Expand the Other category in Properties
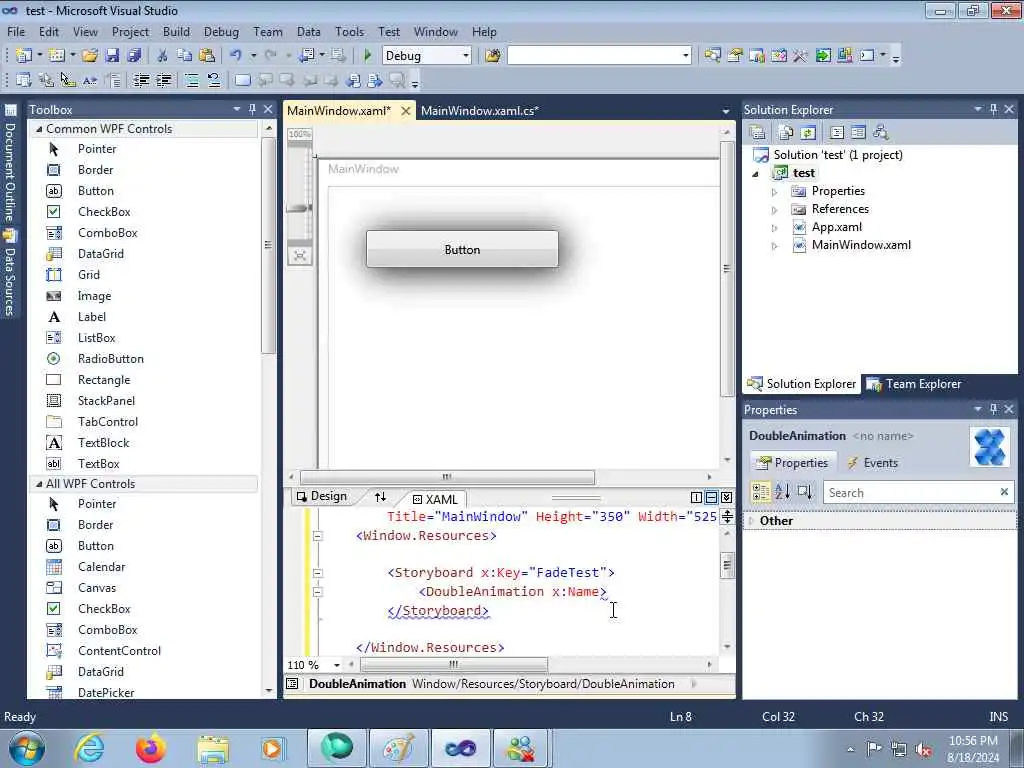This screenshot has width=1024, height=768. pyautogui.click(x=752, y=521)
